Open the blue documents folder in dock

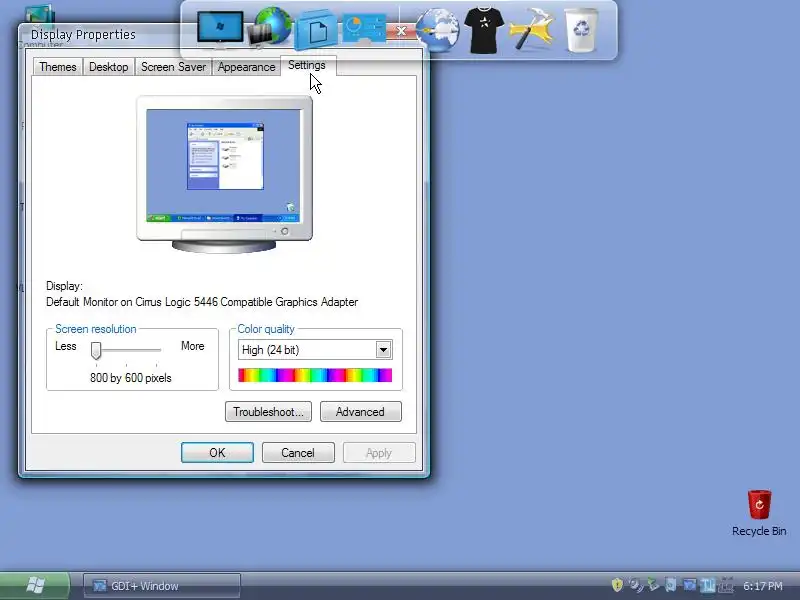tap(317, 30)
